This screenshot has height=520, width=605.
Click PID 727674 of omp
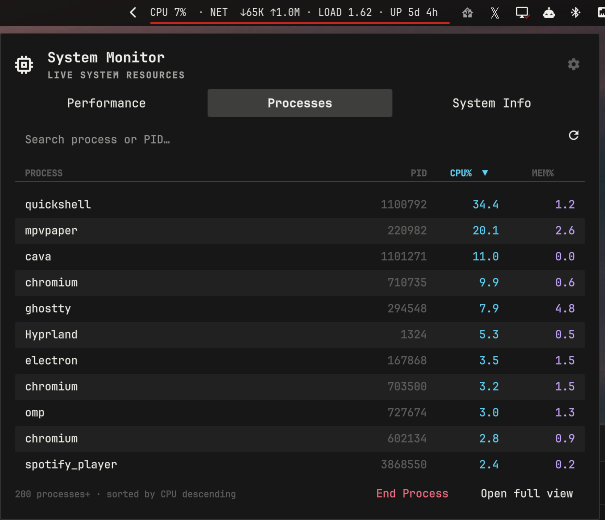(407, 413)
